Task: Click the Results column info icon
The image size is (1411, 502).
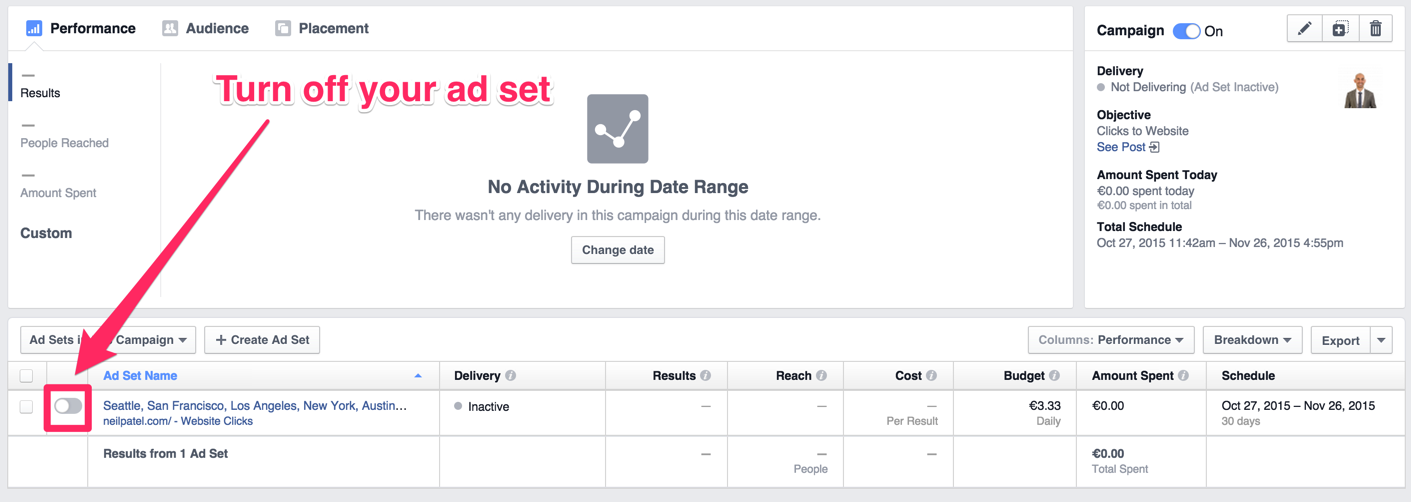Action: (705, 376)
